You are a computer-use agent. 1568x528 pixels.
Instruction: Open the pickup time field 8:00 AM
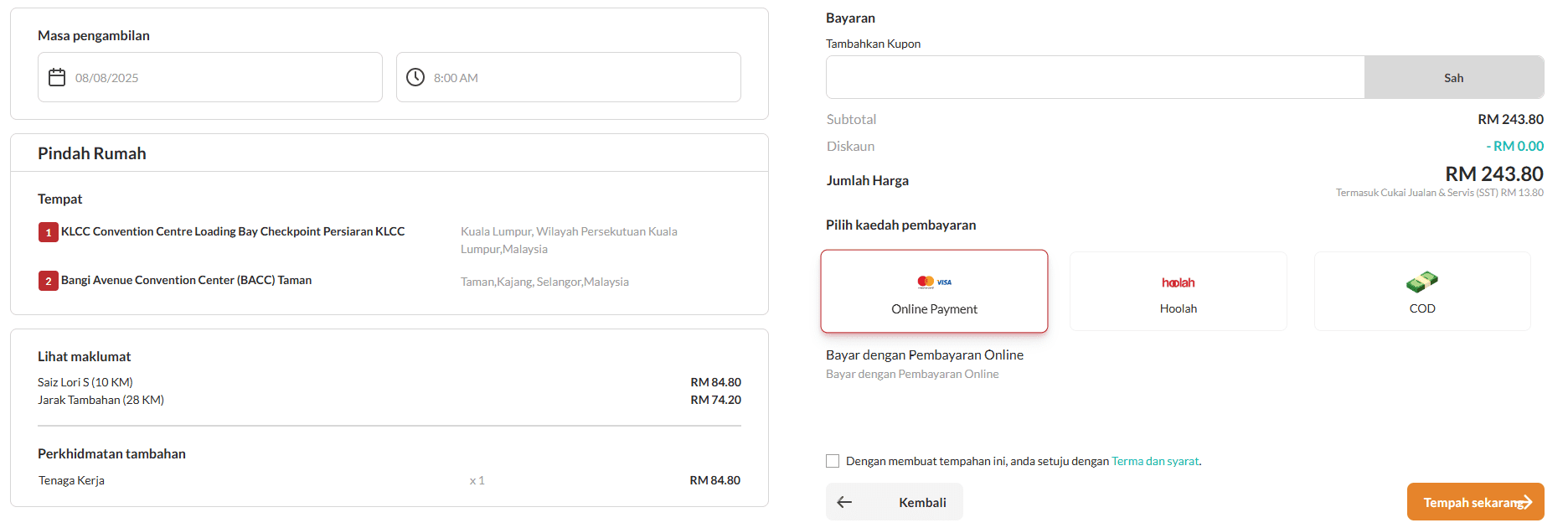click(x=569, y=77)
